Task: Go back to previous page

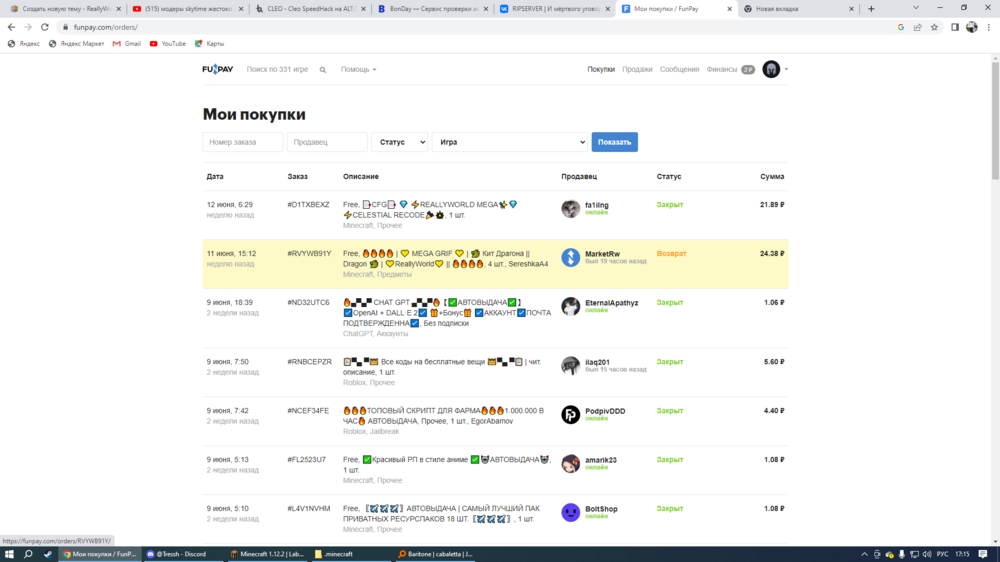Action: 11,27
